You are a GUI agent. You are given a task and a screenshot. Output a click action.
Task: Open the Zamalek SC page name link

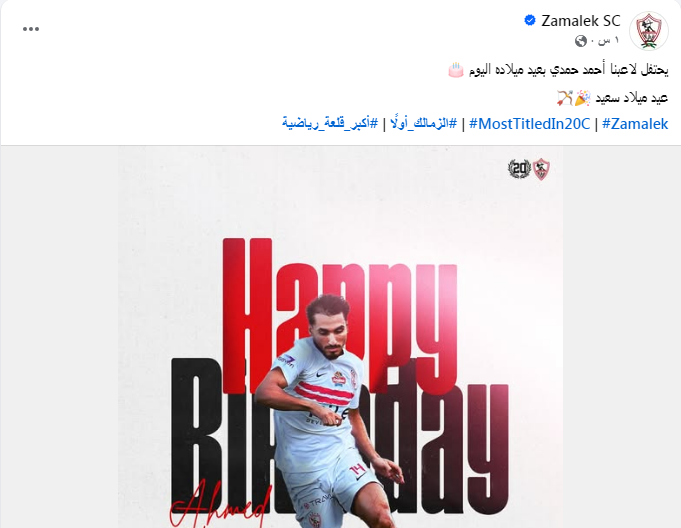581,21
